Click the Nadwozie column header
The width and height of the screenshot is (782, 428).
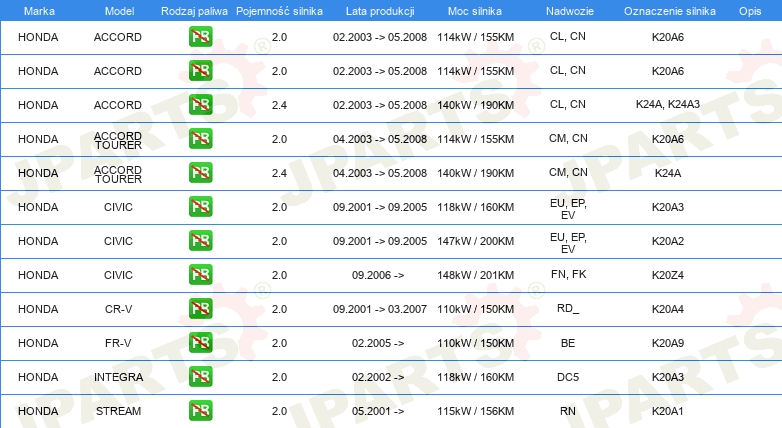coord(570,11)
